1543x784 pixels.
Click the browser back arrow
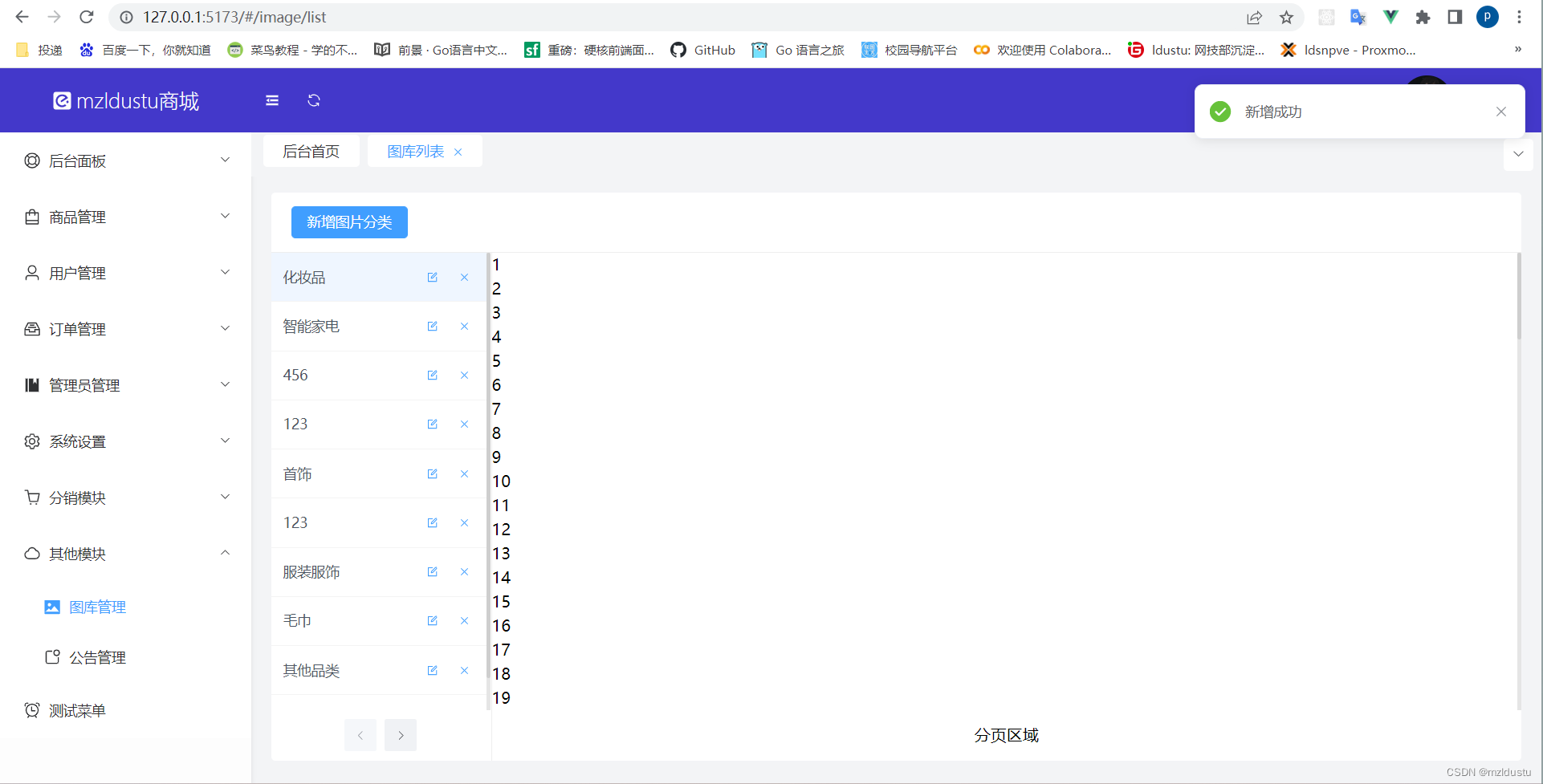(22, 17)
